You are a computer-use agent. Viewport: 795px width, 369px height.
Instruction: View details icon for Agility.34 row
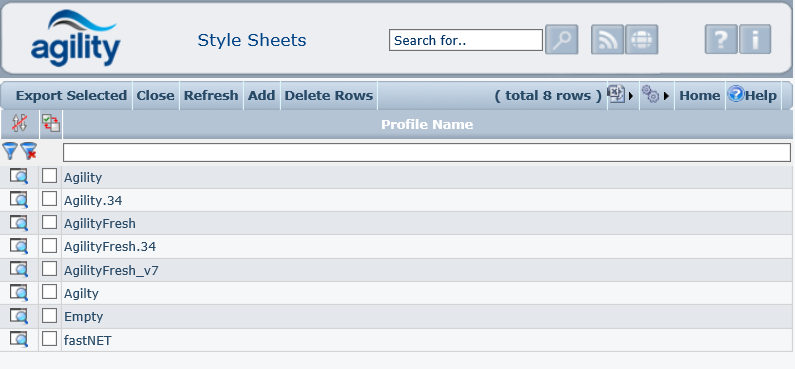tap(19, 200)
